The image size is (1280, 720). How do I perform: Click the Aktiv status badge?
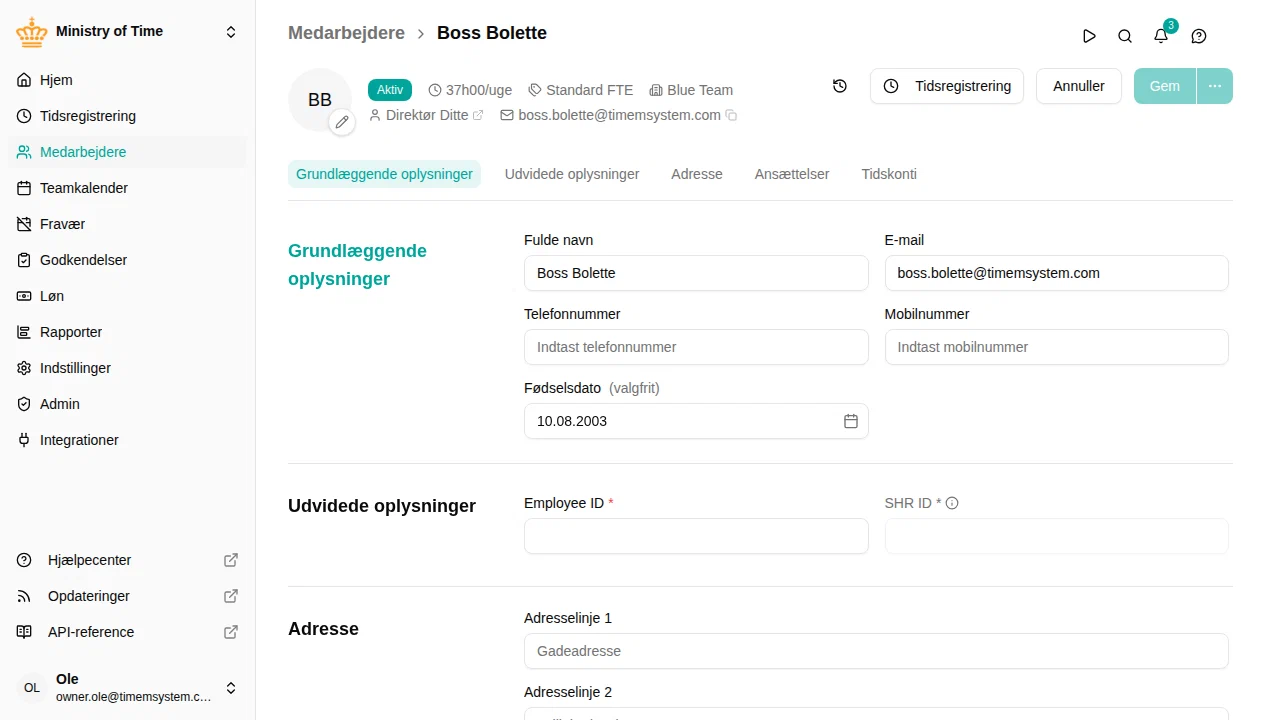pyautogui.click(x=390, y=90)
